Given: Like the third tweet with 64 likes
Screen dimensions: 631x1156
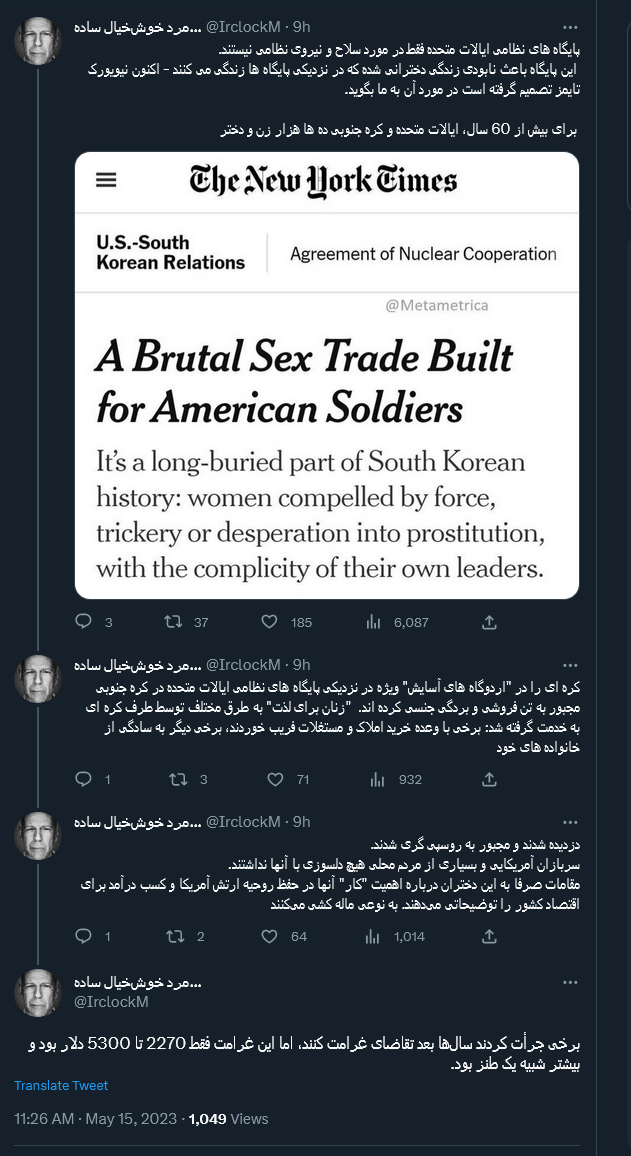Looking at the screenshot, I should pos(269,936).
